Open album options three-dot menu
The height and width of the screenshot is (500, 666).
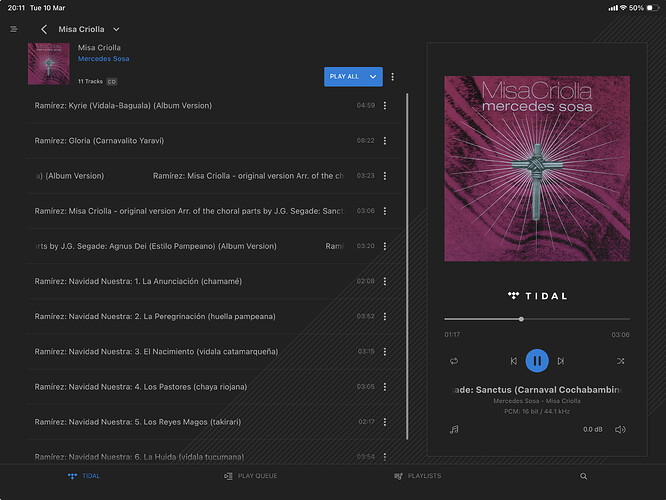[393, 76]
